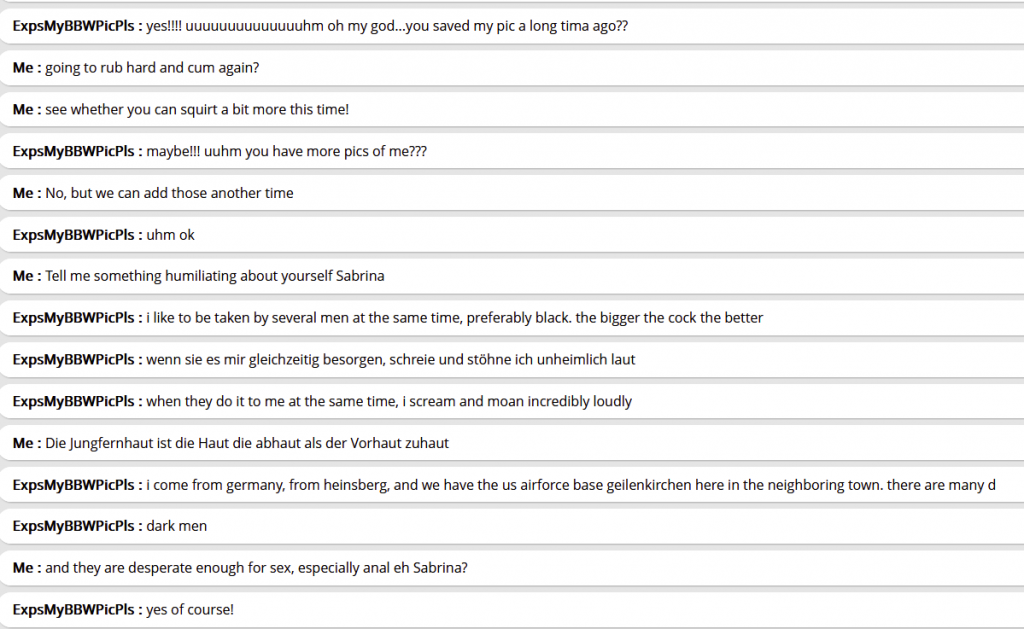This screenshot has width=1024, height=629.
Task: Select the message beginning "going to"
Action: (152, 68)
